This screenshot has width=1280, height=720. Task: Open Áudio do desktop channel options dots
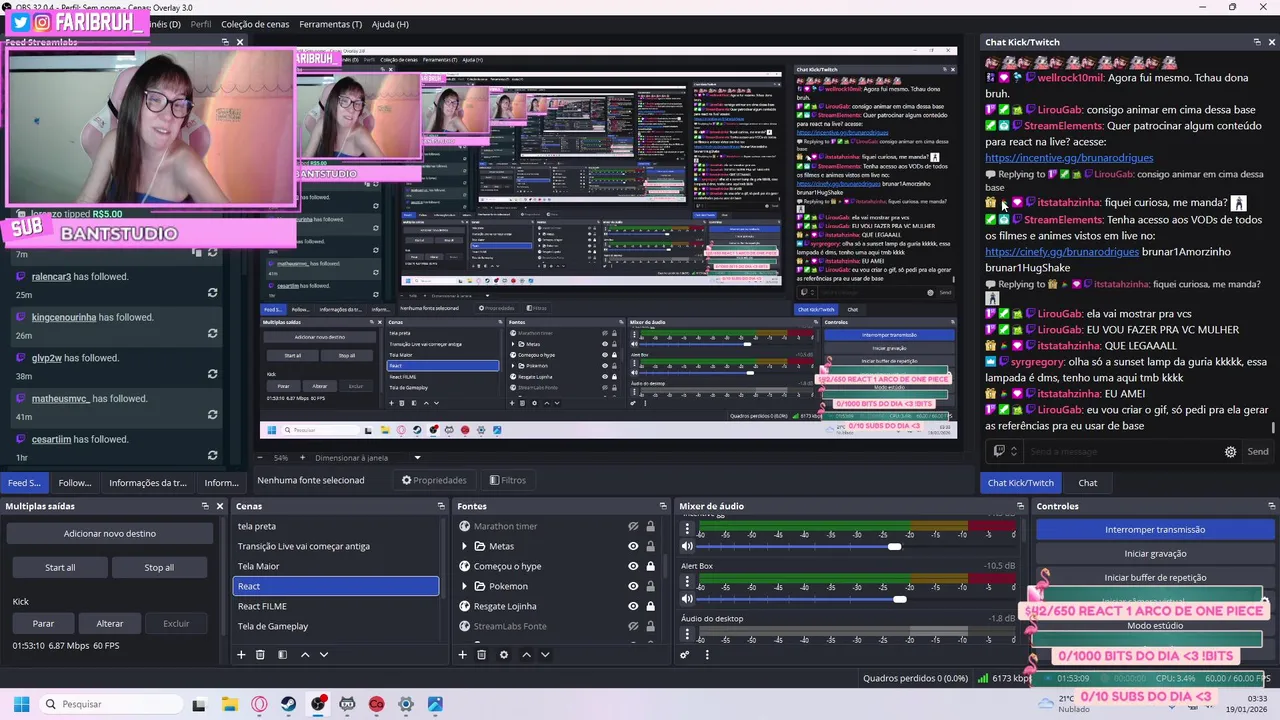687,634
